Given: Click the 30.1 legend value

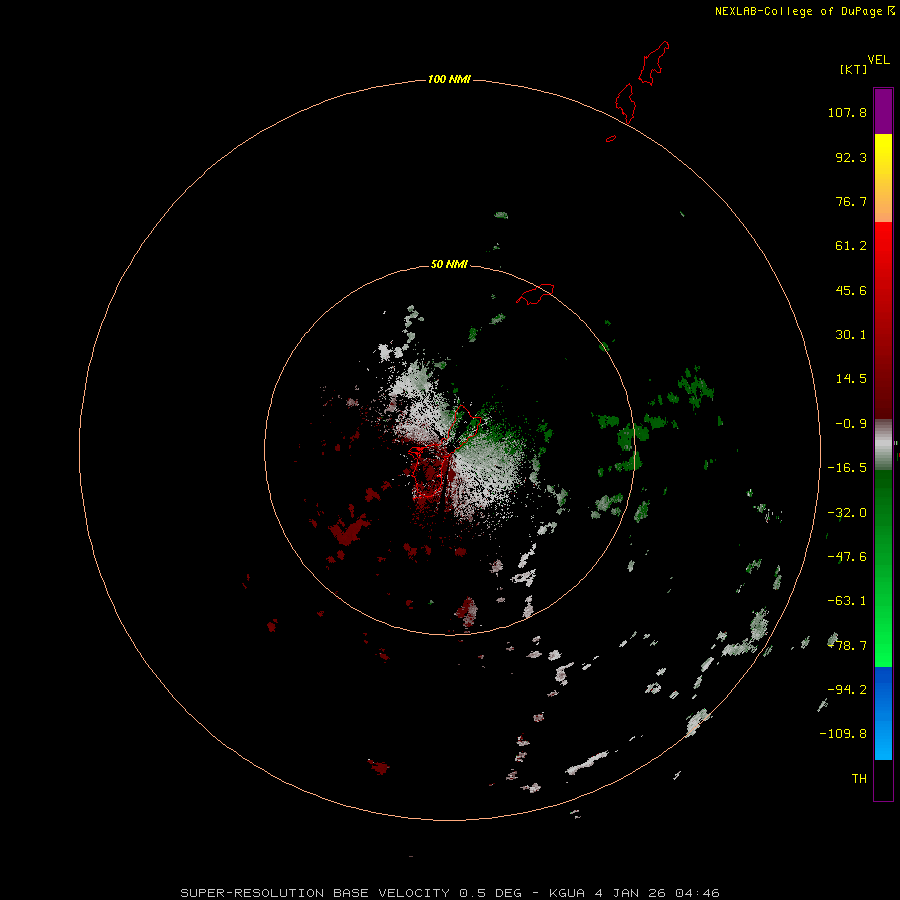Looking at the screenshot, I should tap(851, 335).
